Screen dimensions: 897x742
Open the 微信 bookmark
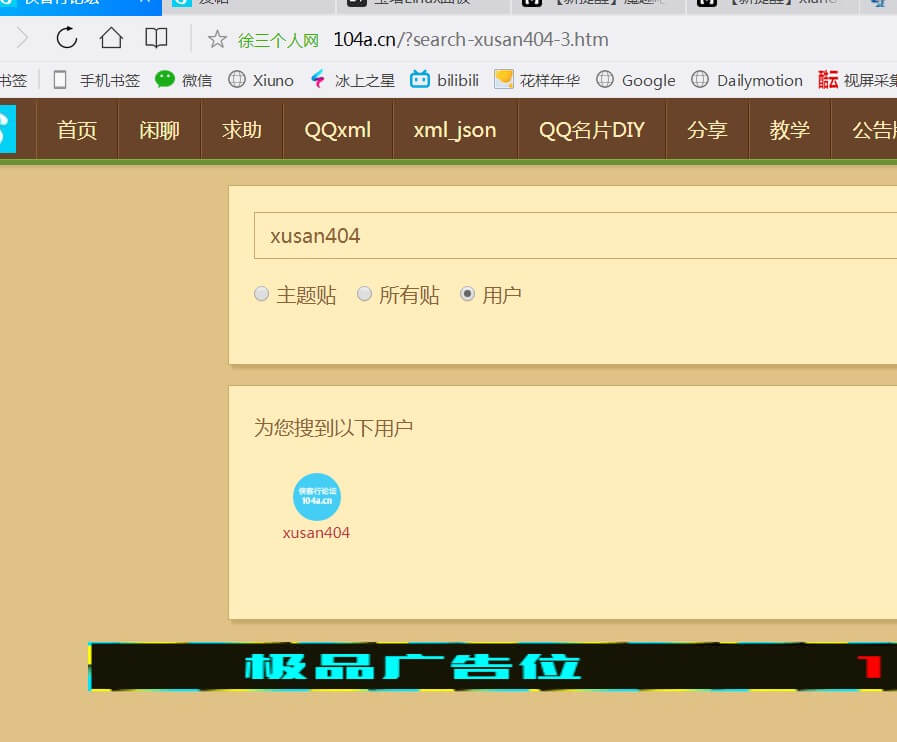184,80
